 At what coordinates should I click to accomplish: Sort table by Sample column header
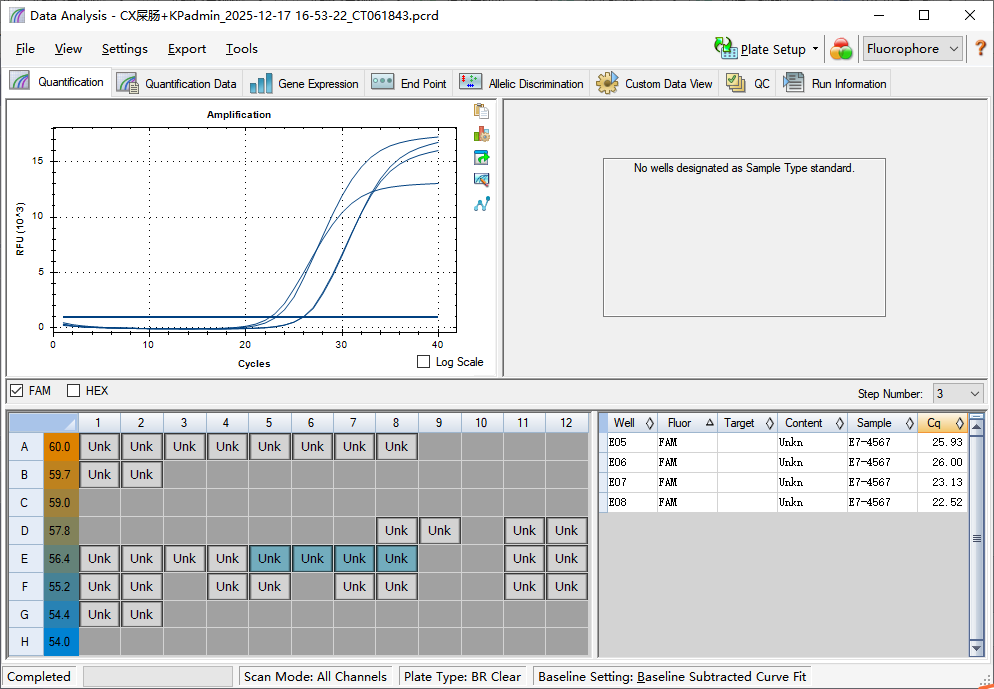(882, 423)
